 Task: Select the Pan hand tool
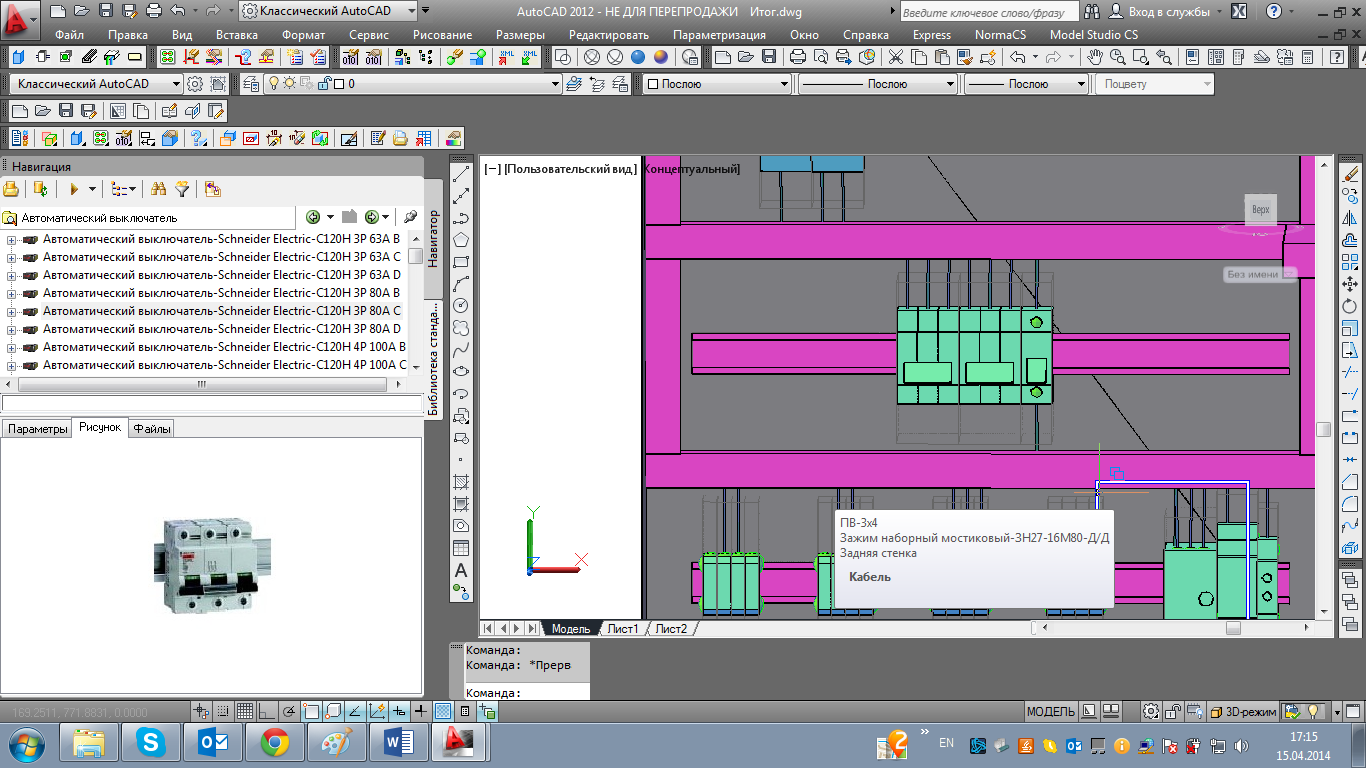click(x=1096, y=57)
